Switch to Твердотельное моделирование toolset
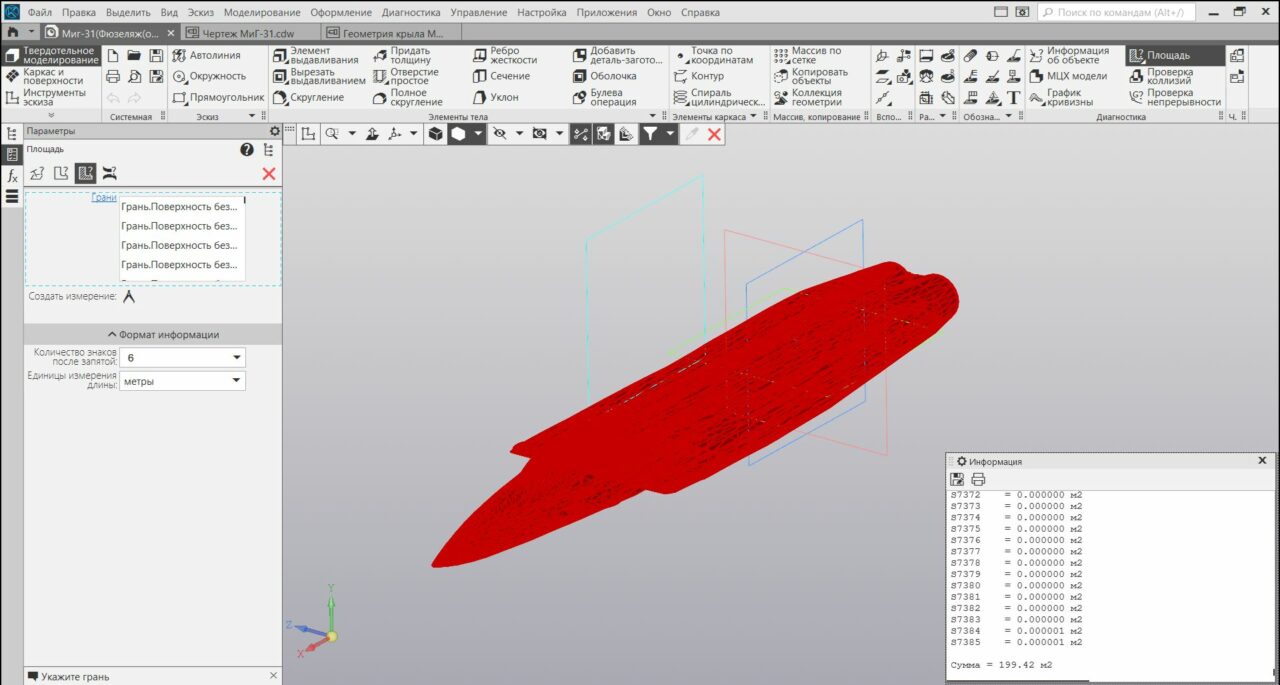Image resolution: width=1280 pixels, height=685 pixels. click(52, 55)
